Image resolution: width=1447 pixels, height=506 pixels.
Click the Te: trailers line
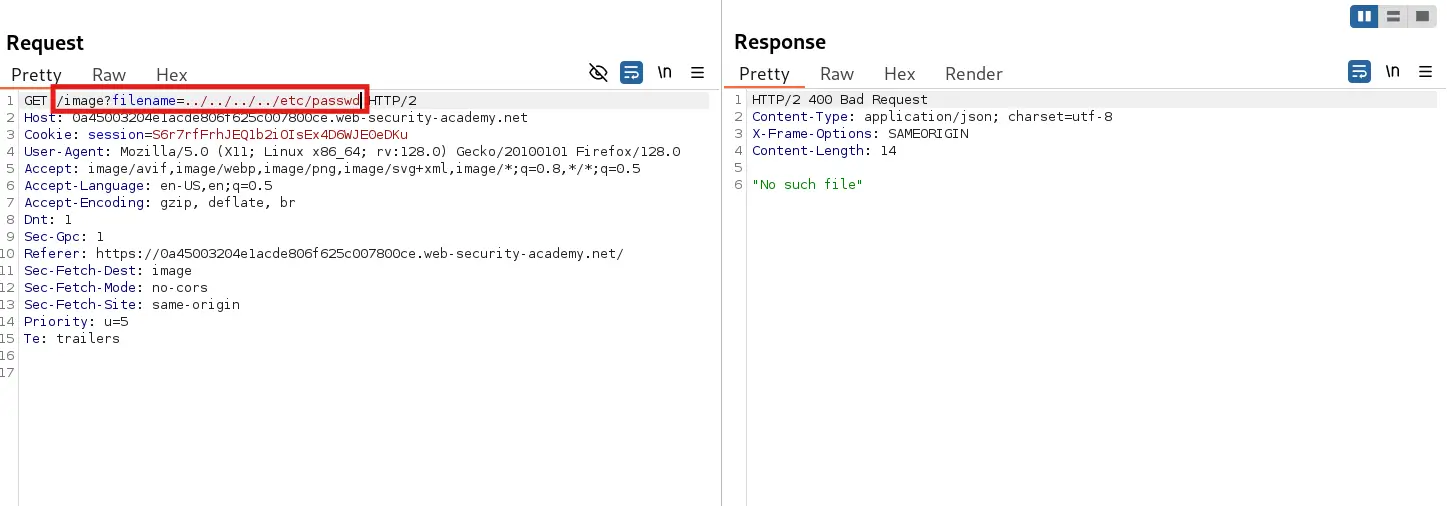pos(72,339)
